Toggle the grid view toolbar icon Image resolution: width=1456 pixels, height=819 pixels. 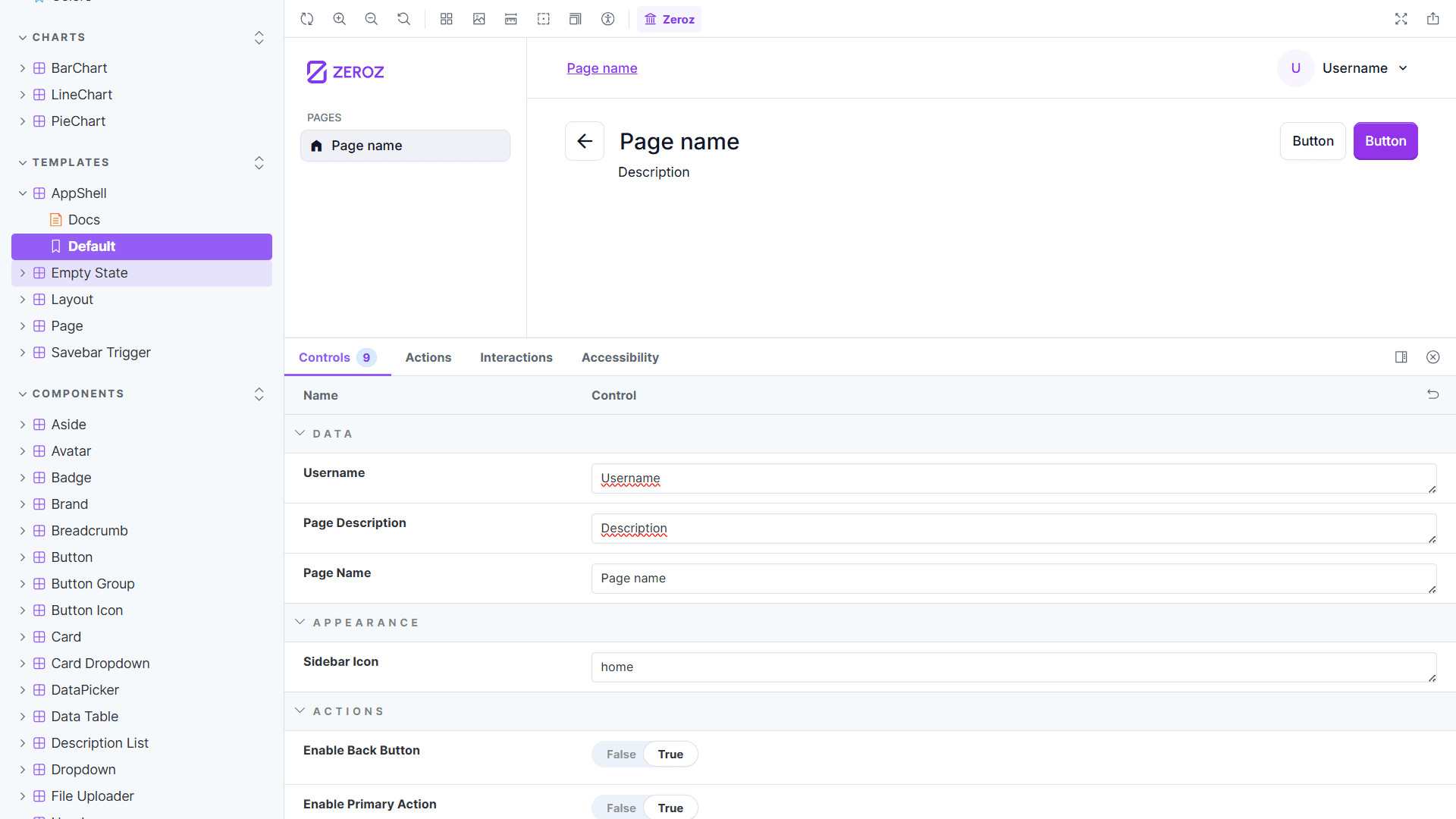click(x=447, y=19)
